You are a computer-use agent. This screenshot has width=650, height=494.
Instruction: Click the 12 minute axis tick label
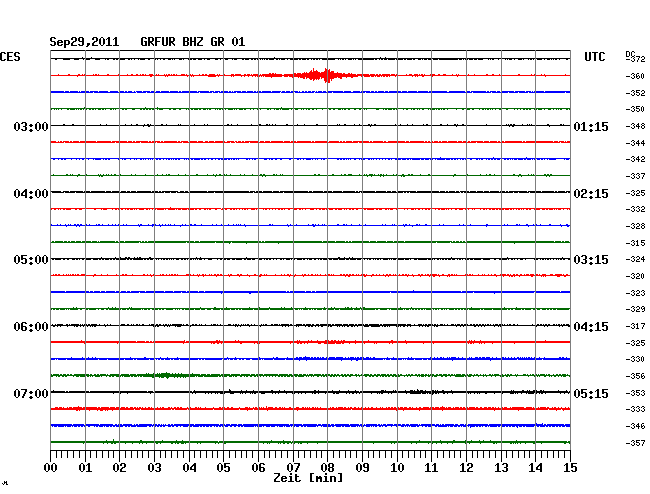(x=466, y=467)
